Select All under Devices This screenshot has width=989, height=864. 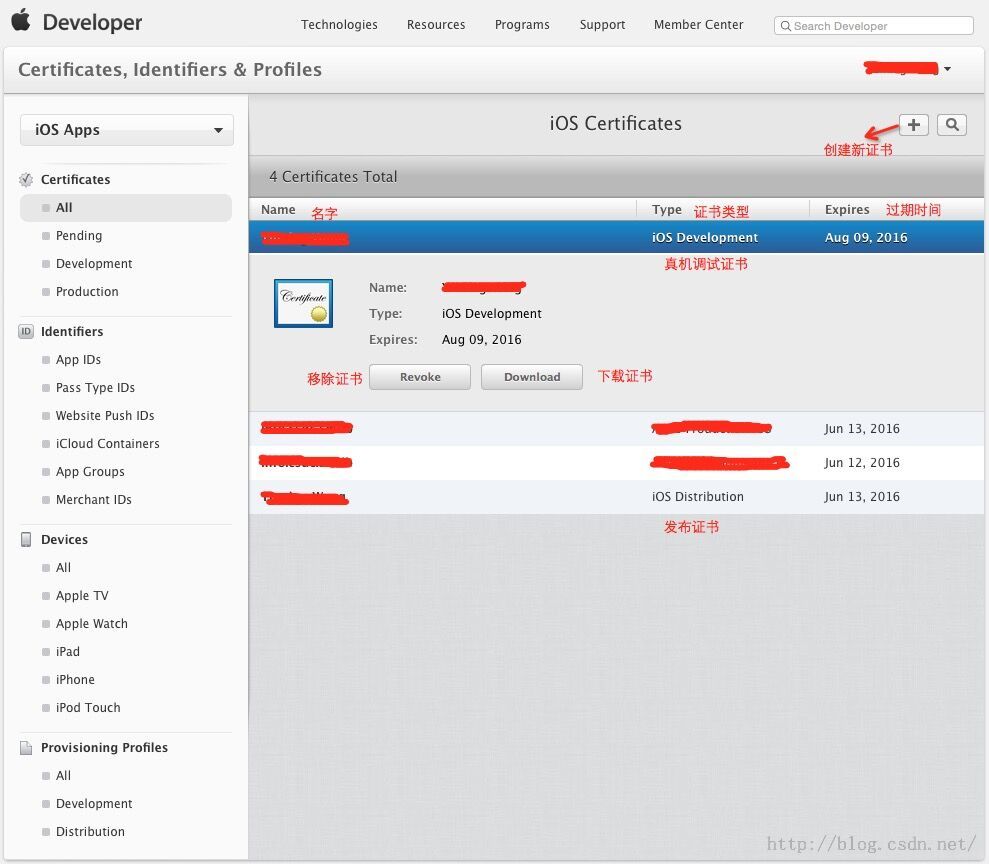pyautogui.click(x=63, y=568)
